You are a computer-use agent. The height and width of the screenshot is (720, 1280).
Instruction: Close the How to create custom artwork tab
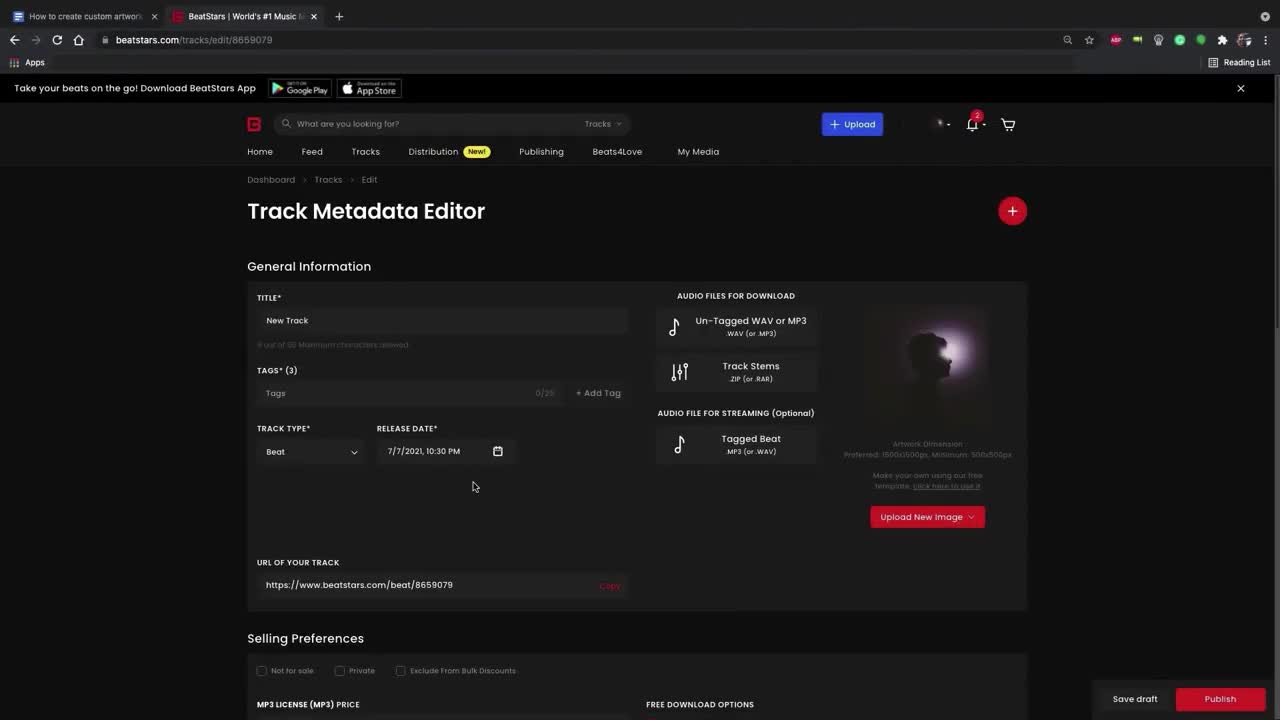(x=154, y=16)
